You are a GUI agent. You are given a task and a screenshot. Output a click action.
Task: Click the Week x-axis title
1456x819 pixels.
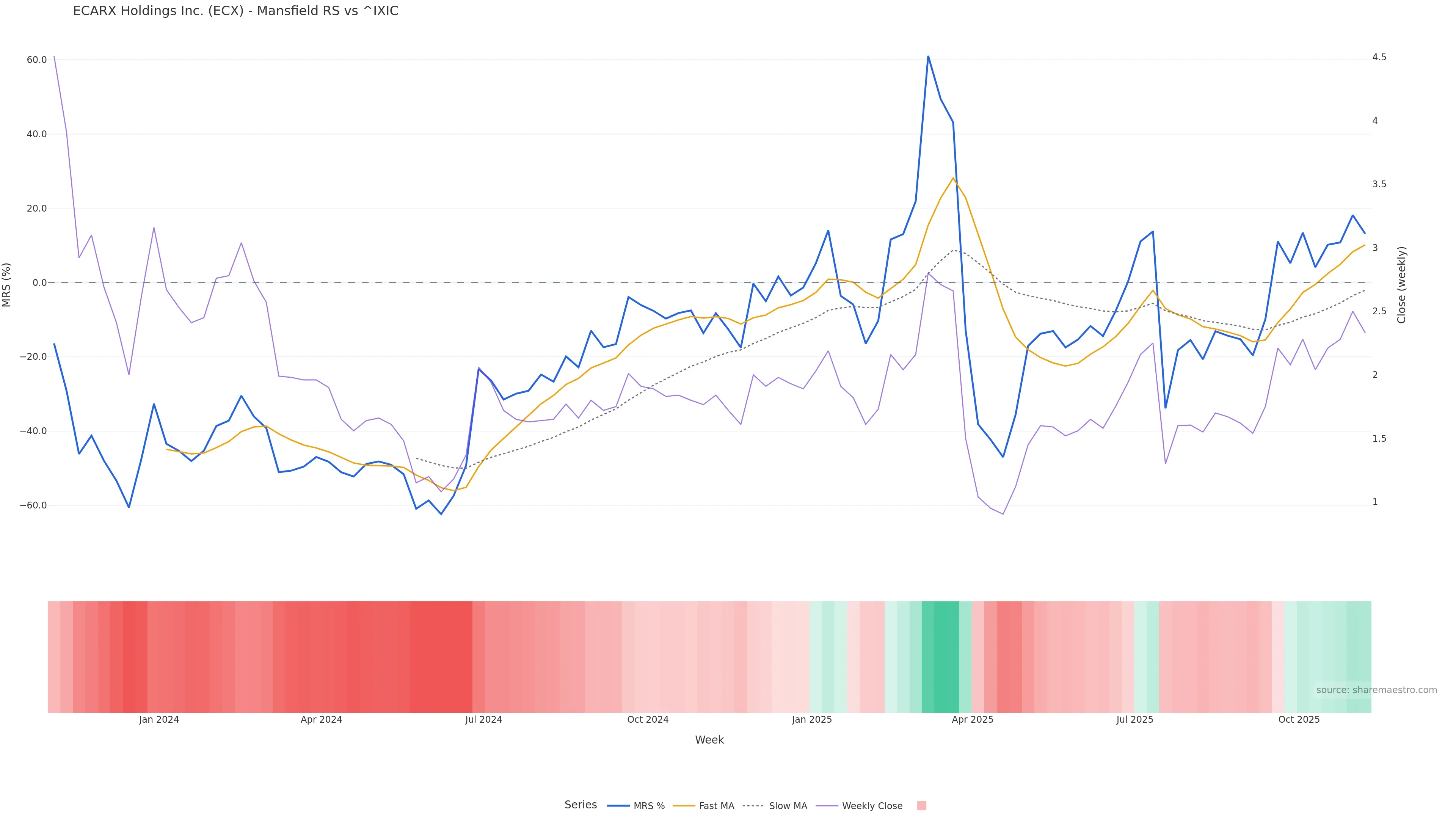pyautogui.click(x=709, y=740)
